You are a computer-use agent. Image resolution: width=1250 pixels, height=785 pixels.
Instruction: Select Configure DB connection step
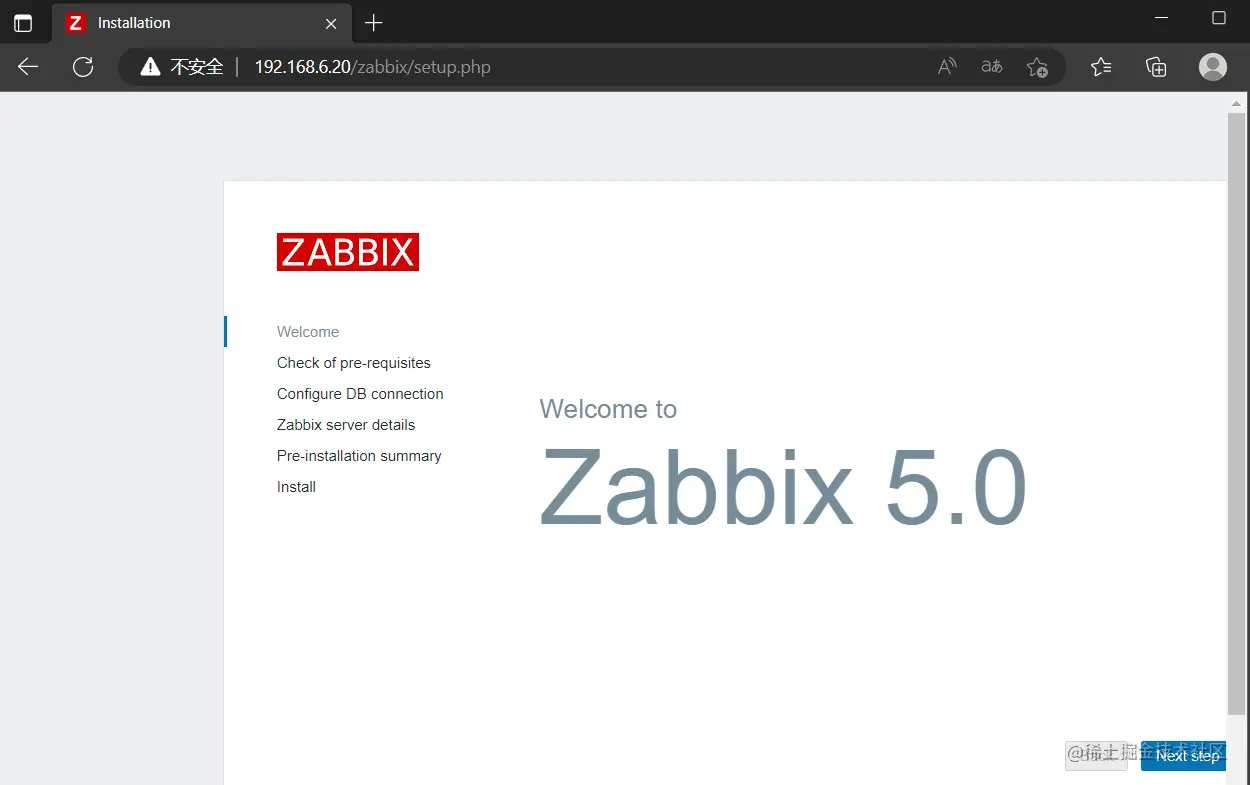[360, 394]
